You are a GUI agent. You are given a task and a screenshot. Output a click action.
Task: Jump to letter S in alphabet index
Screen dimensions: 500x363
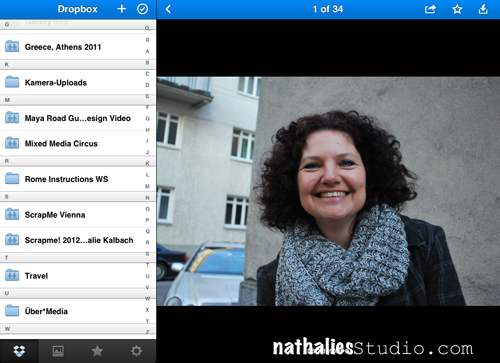pos(147,254)
